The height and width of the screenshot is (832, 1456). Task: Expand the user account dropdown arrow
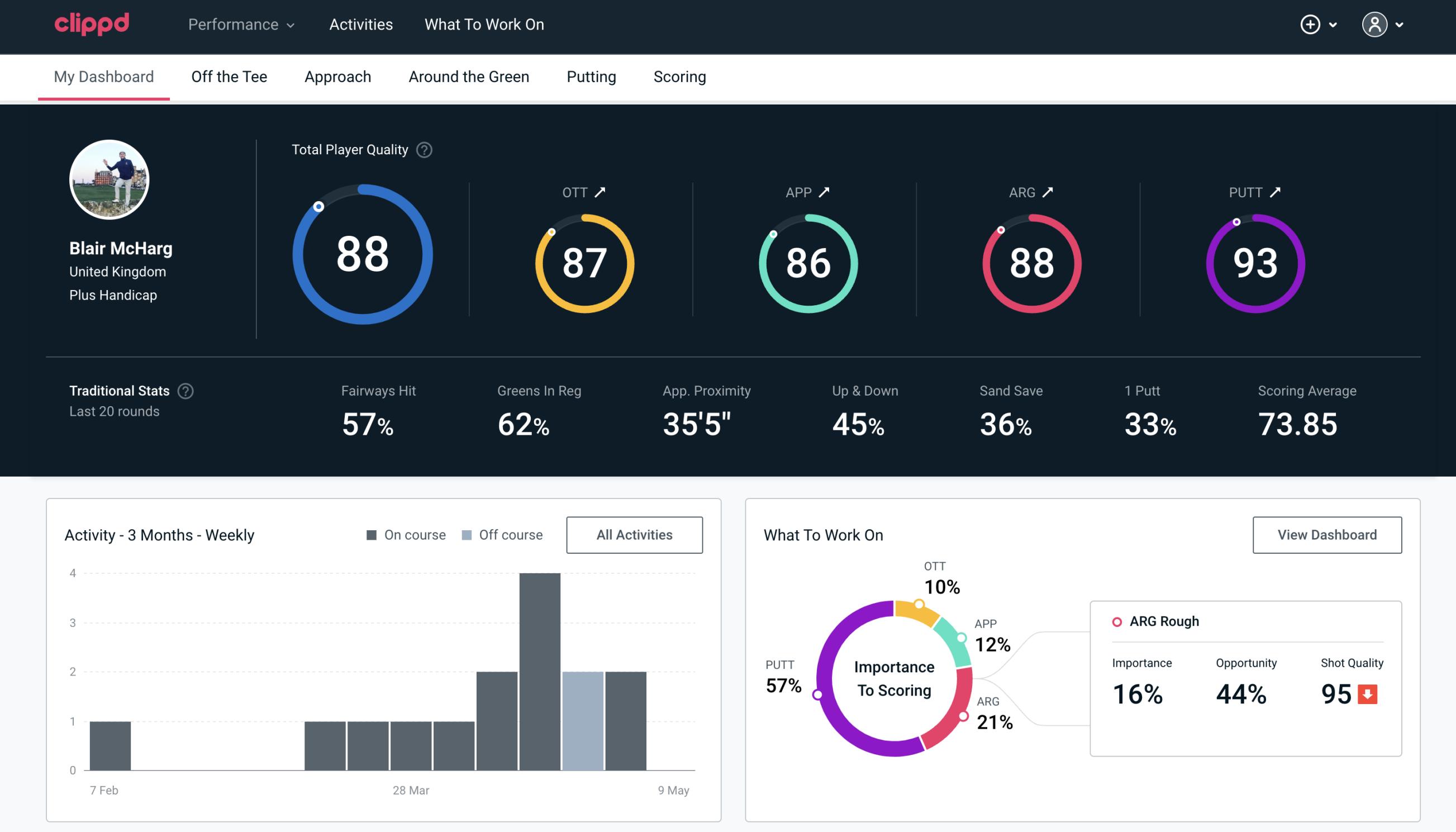(x=1400, y=25)
